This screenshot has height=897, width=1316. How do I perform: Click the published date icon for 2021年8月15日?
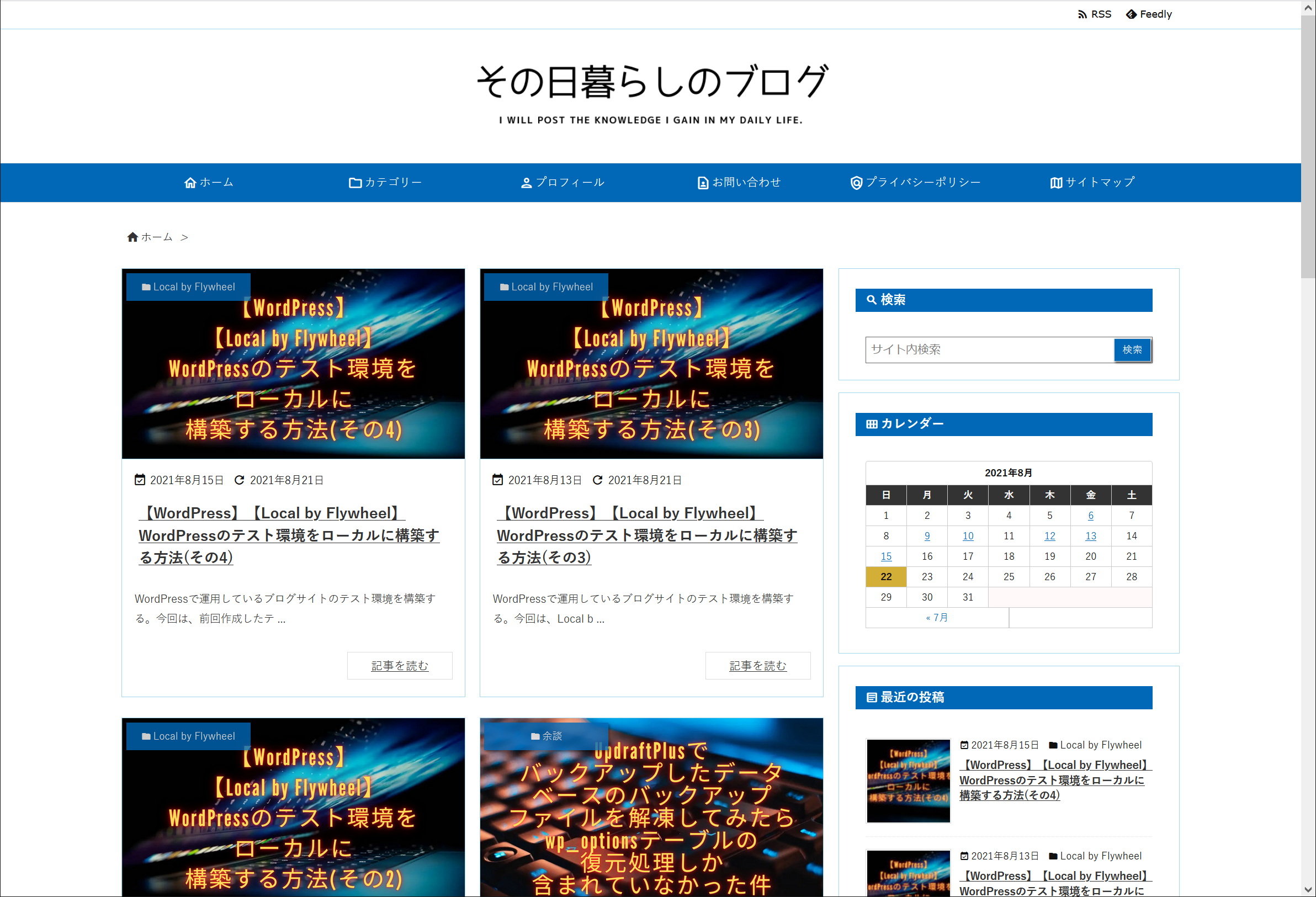point(140,480)
